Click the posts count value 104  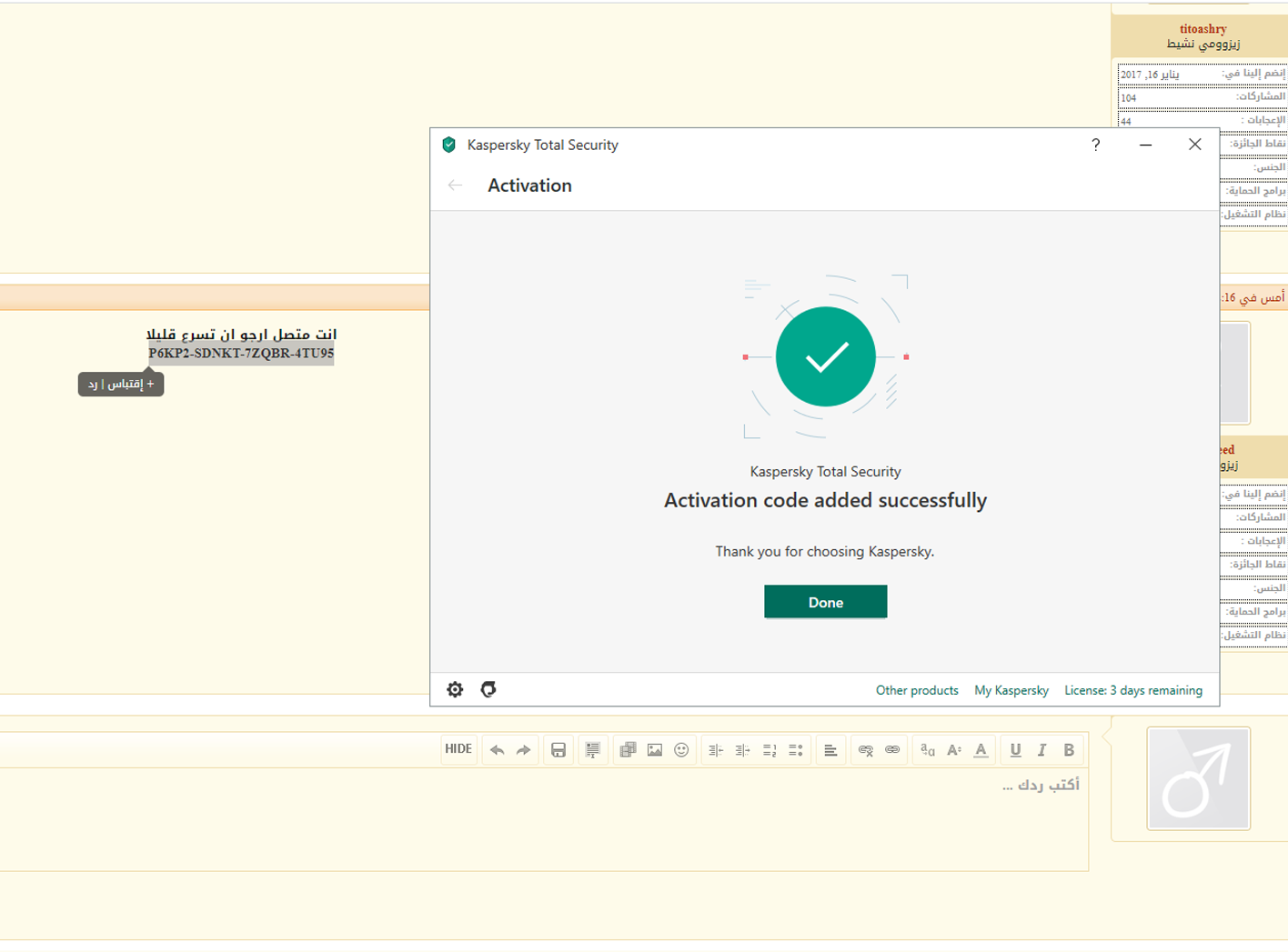click(1129, 98)
